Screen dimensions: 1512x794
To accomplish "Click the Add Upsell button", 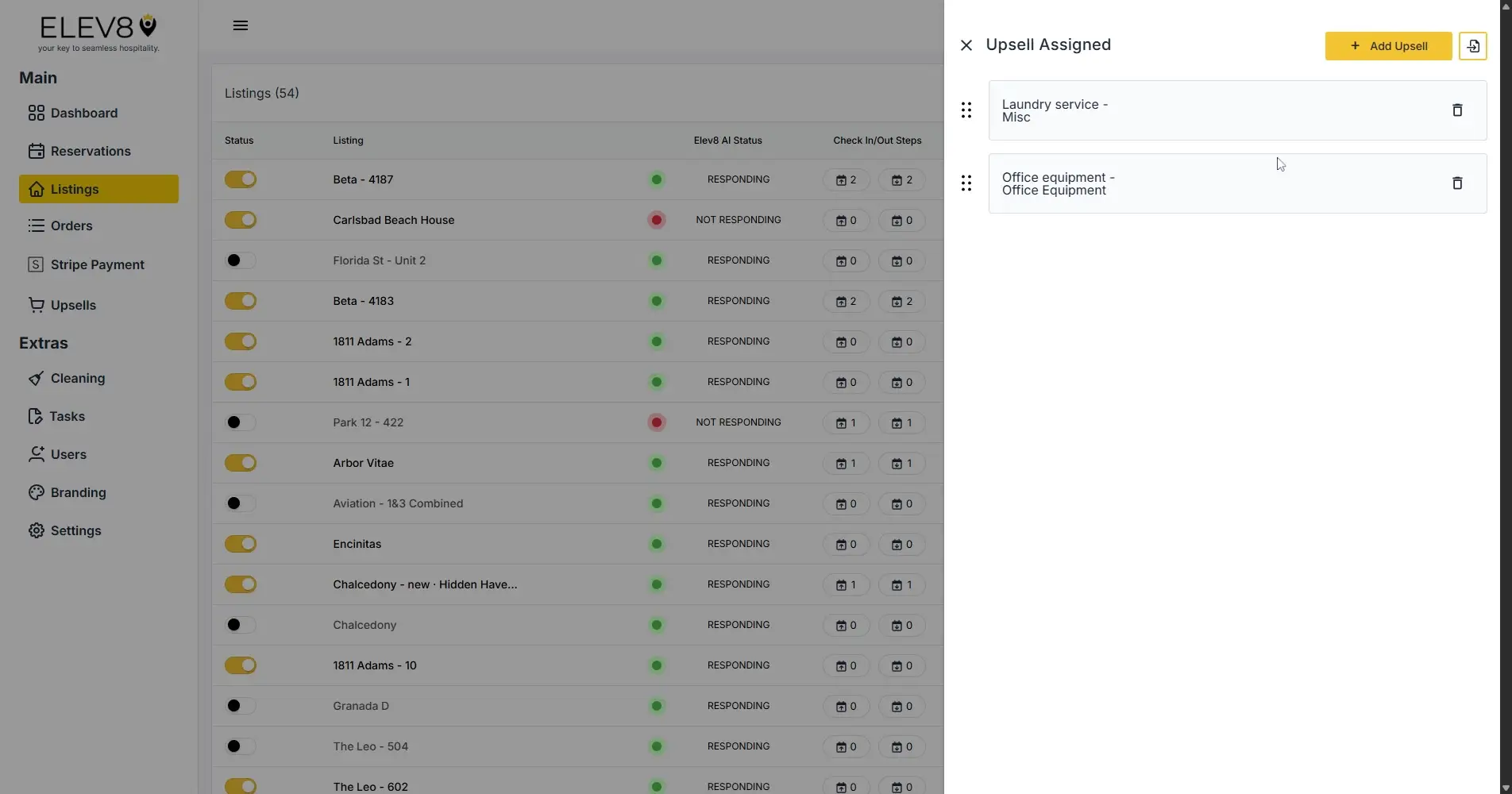I will 1387,45.
